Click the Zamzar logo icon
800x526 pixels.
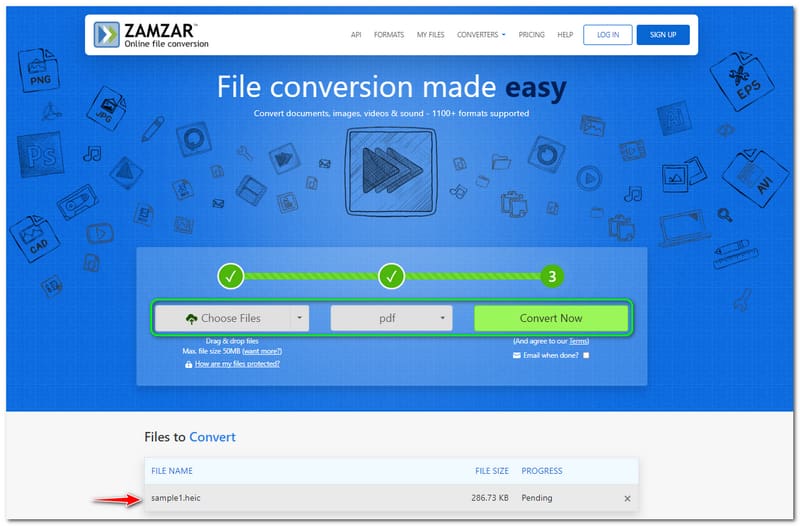107,34
